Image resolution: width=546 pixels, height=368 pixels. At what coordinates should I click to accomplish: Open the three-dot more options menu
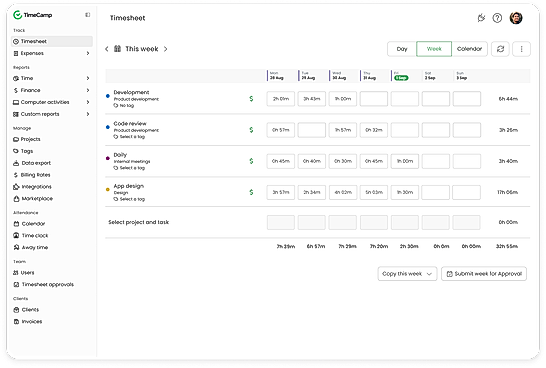coord(521,49)
